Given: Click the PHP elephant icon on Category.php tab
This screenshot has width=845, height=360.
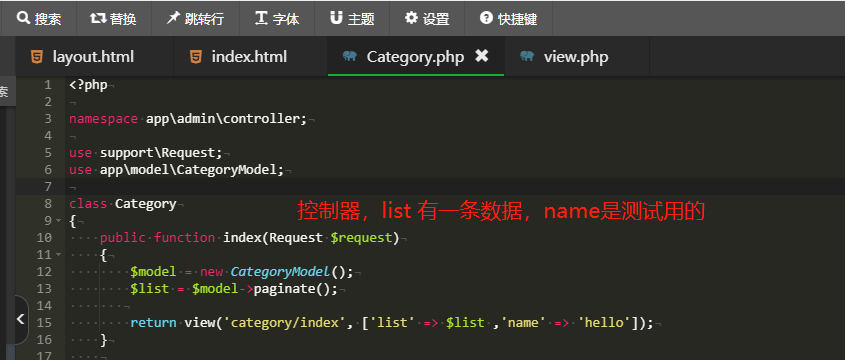Looking at the screenshot, I should click(349, 56).
